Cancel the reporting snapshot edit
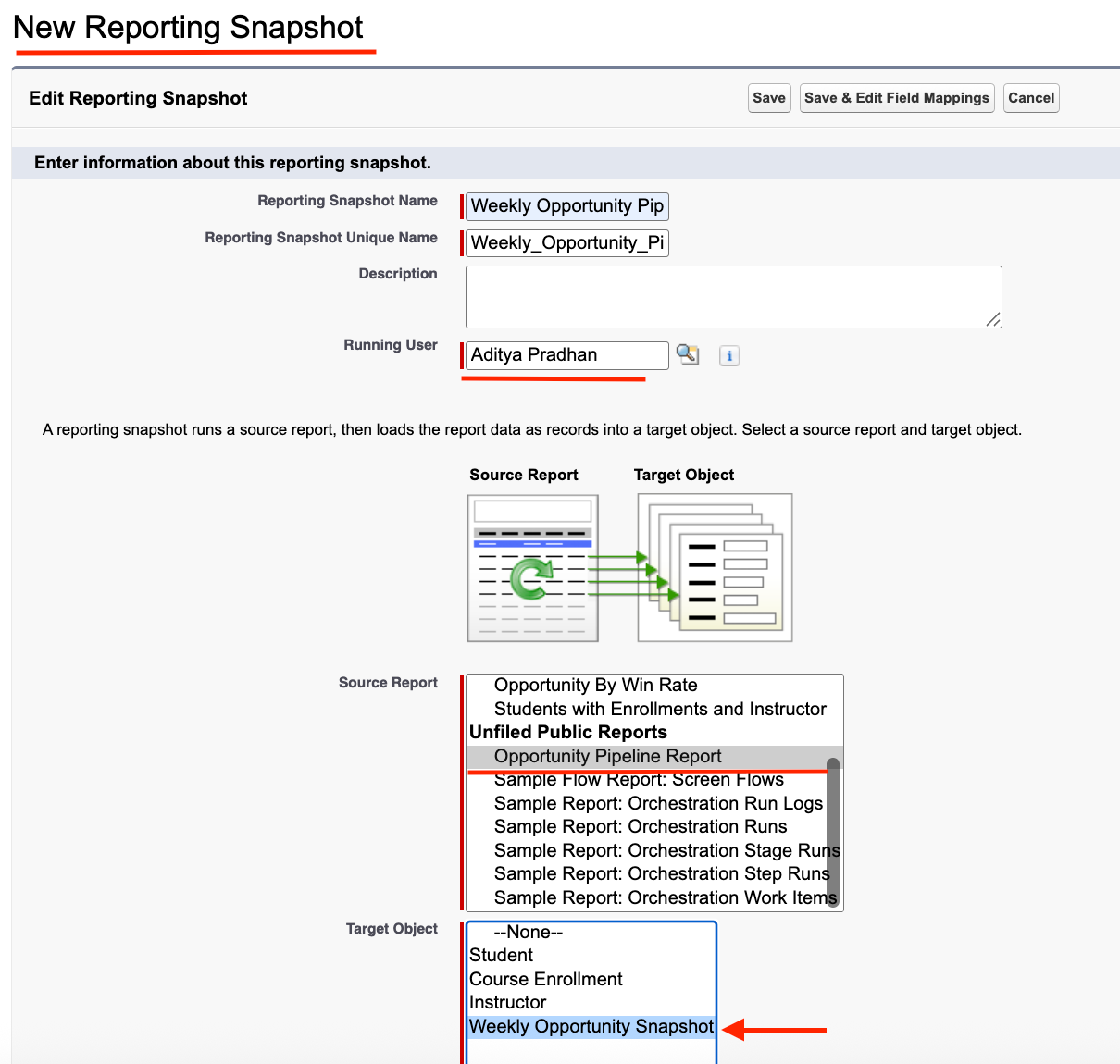 click(x=1031, y=98)
